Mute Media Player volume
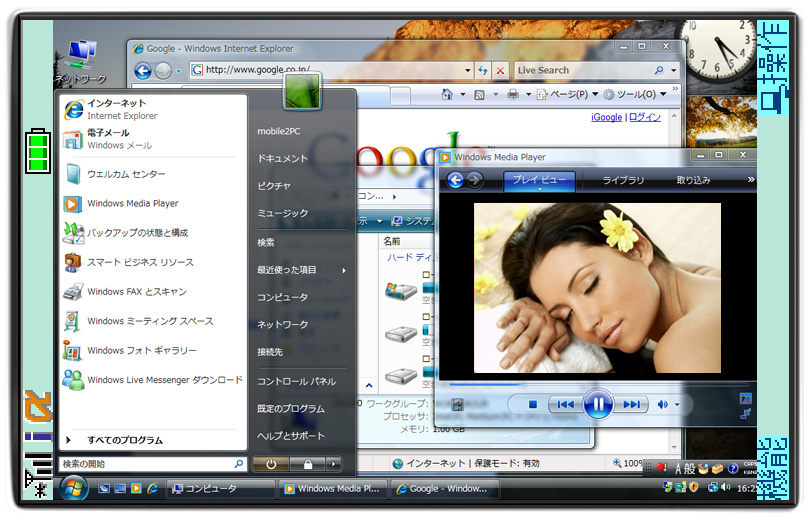 pyautogui.click(x=662, y=404)
